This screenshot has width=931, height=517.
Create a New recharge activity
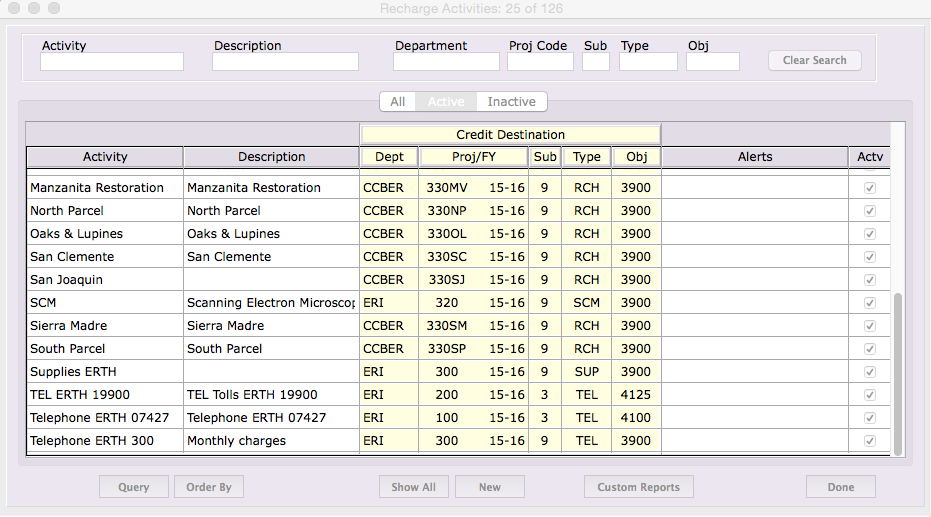[489, 487]
